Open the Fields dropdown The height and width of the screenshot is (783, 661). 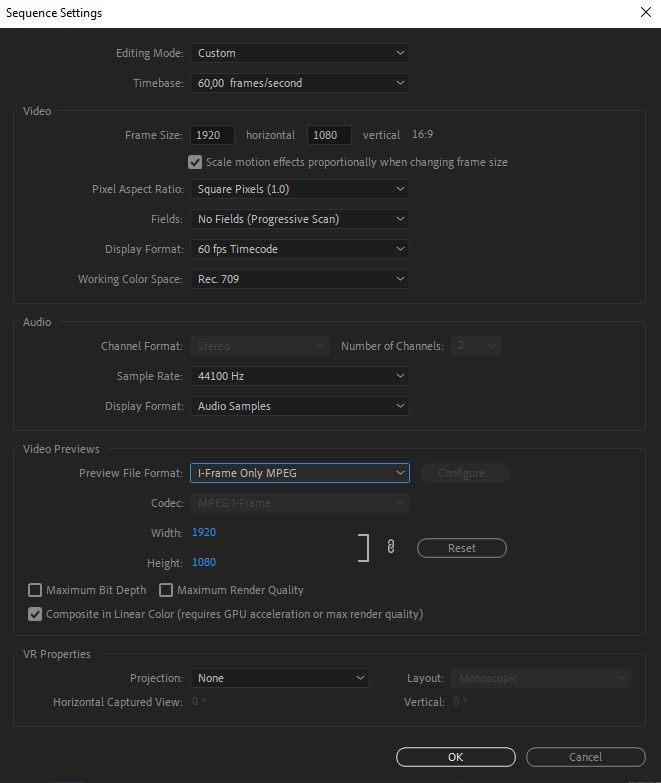coord(300,219)
